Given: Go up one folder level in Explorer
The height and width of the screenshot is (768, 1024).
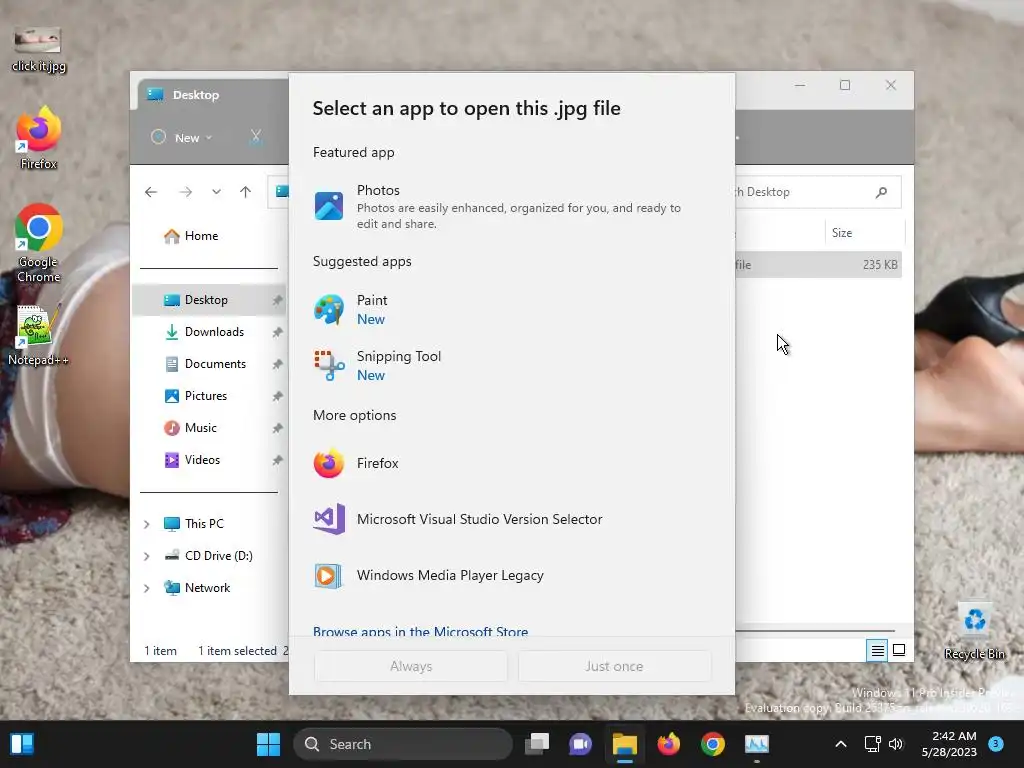Looking at the screenshot, I should (x=246, y=192).
